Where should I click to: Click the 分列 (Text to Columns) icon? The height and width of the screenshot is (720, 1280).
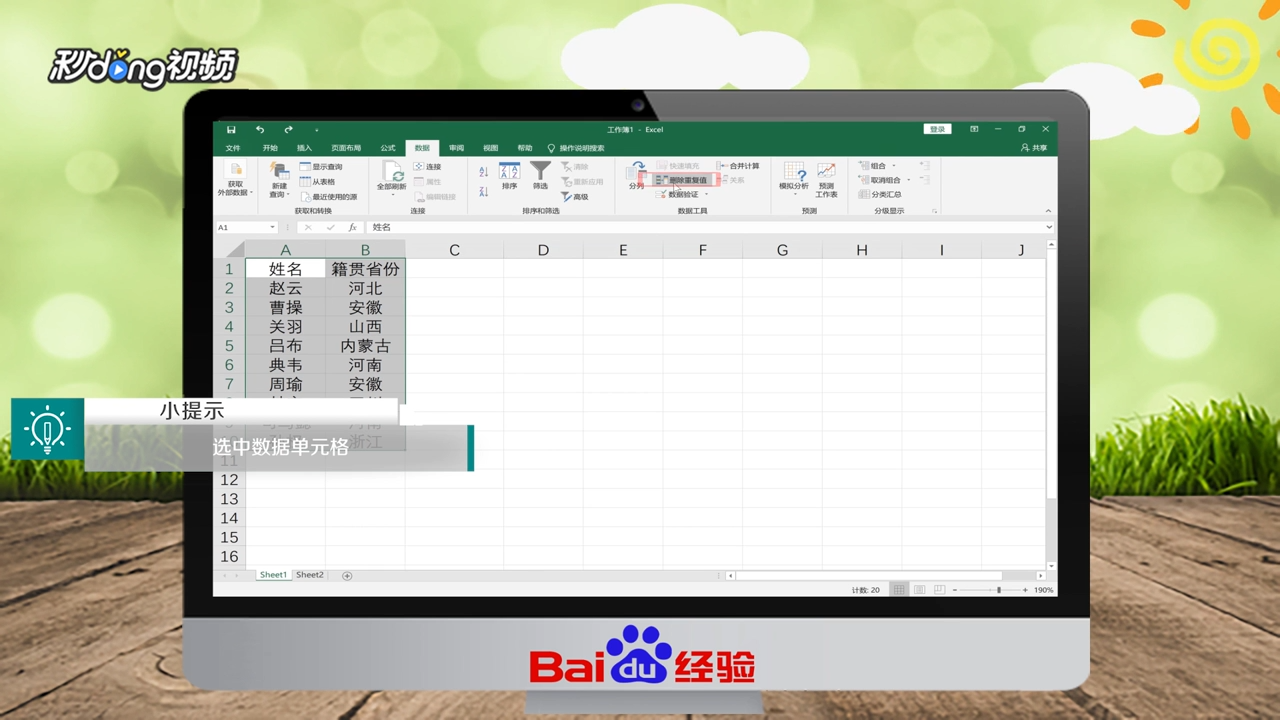637,175
